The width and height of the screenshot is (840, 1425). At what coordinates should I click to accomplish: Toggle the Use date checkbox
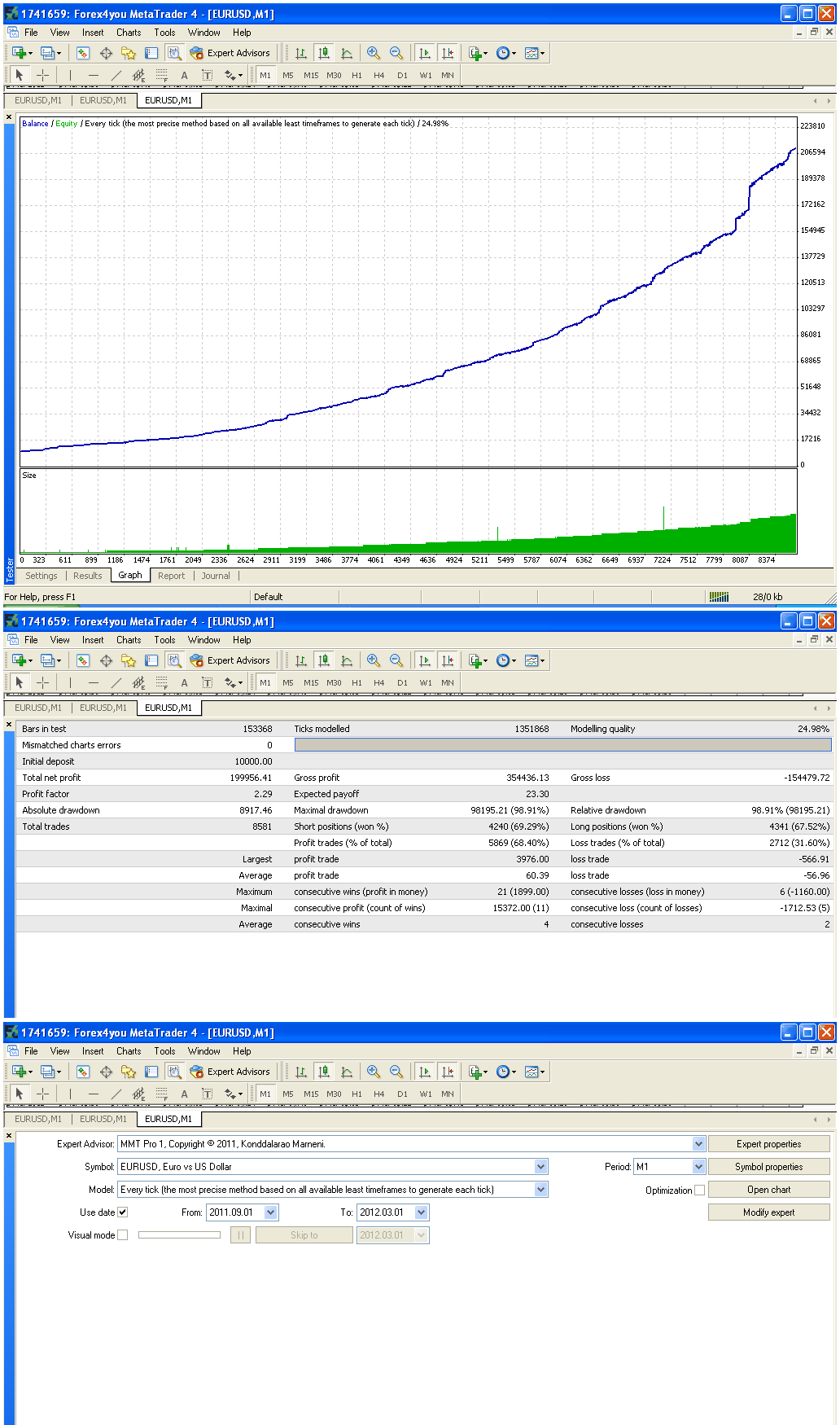coord(123,1212)
